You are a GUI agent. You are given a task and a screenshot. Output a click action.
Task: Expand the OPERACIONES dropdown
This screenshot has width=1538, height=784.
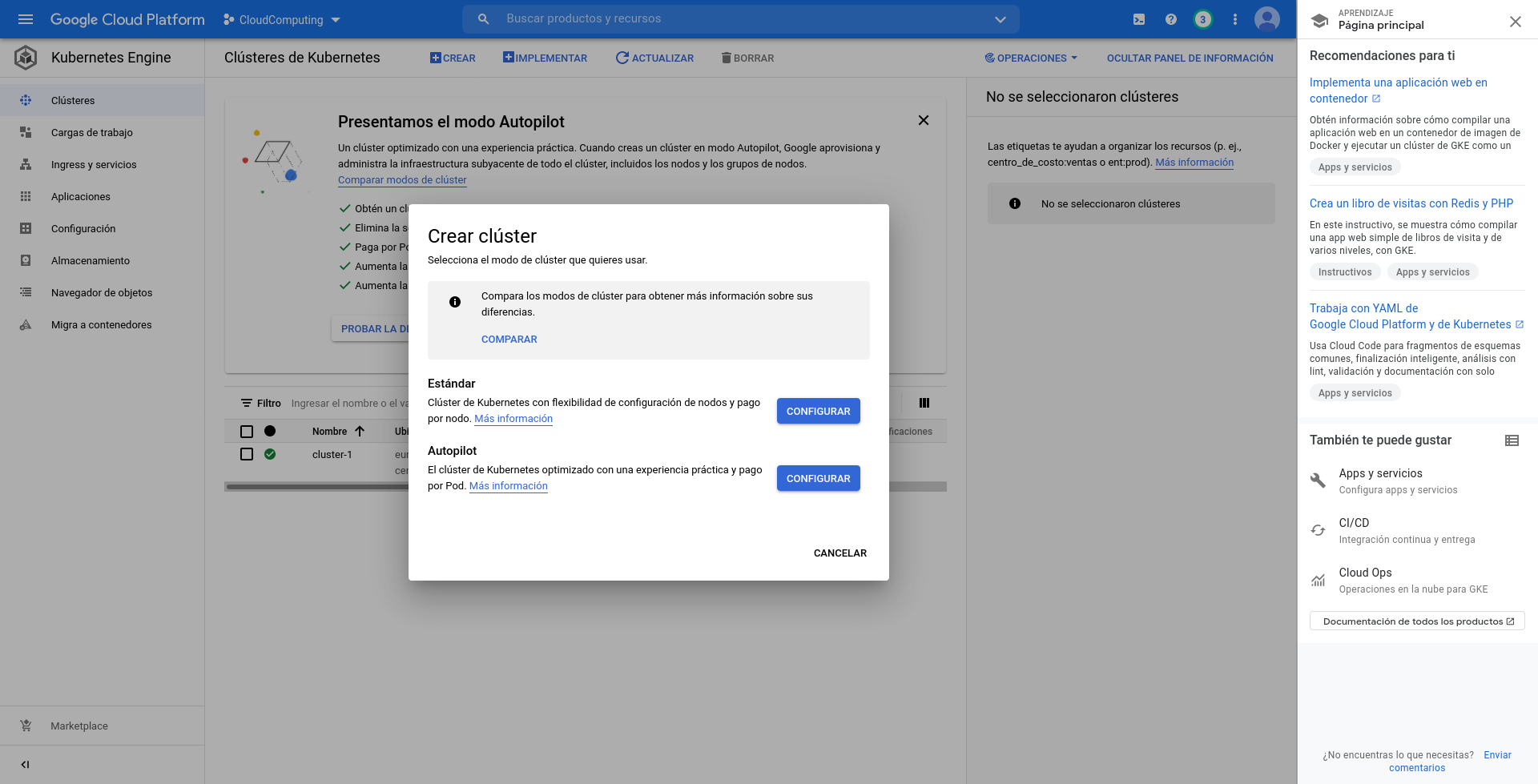[x=1031, y=58]
